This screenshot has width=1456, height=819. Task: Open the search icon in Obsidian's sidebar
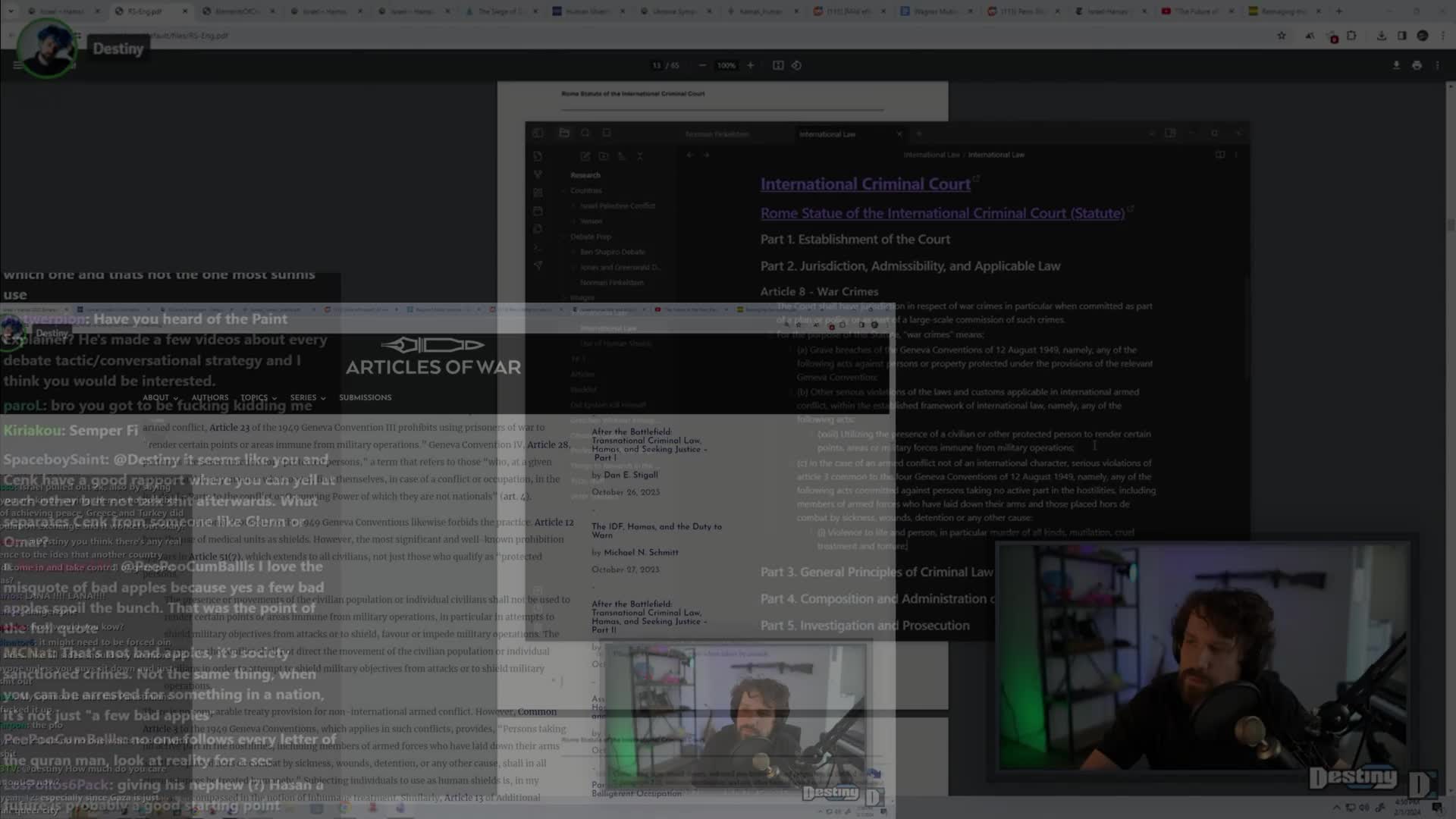(x=538, y=174)
